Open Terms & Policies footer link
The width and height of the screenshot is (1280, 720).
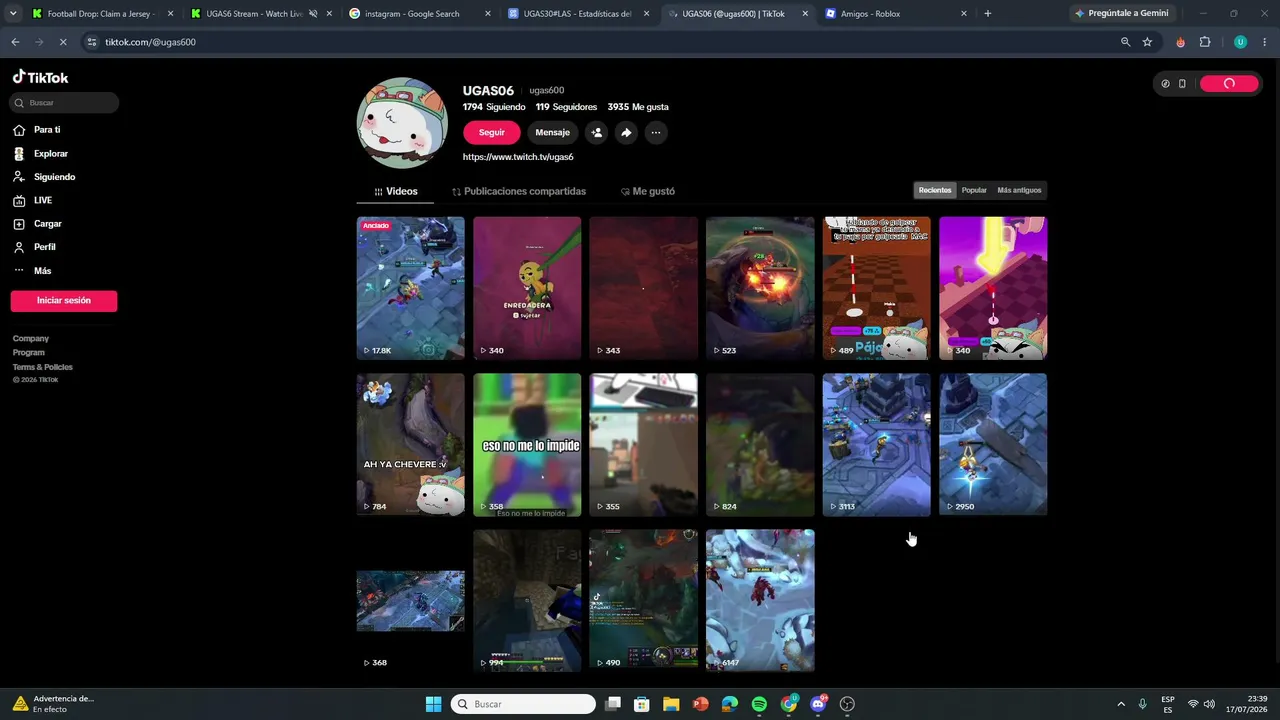(x=43, y=367)
